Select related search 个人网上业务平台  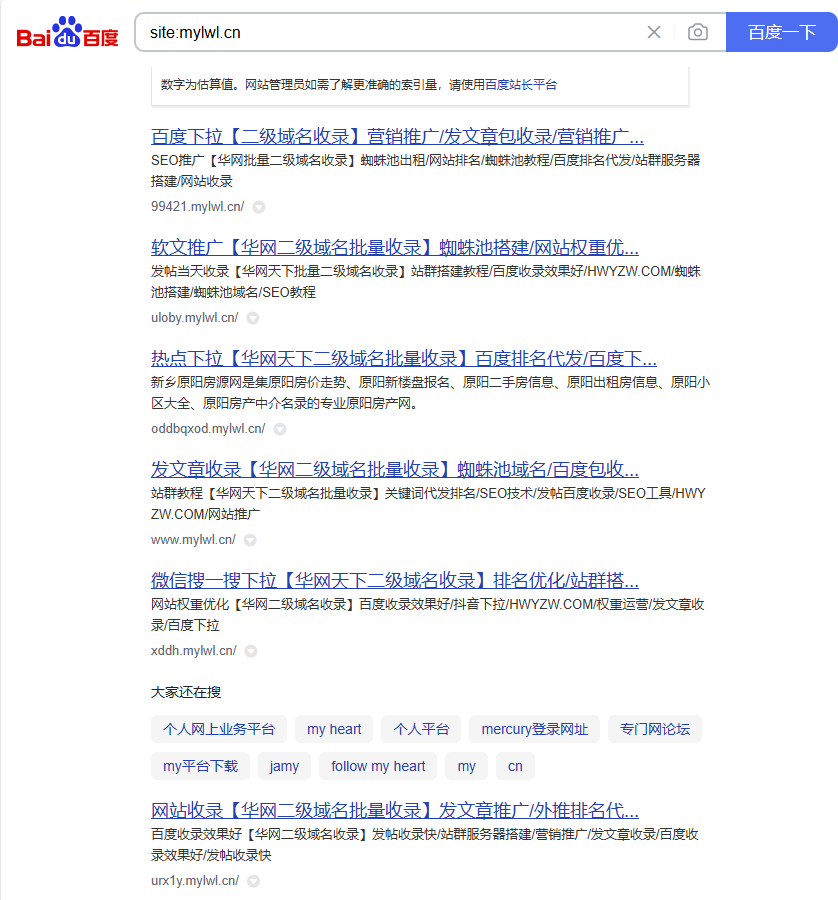point(219,729)
